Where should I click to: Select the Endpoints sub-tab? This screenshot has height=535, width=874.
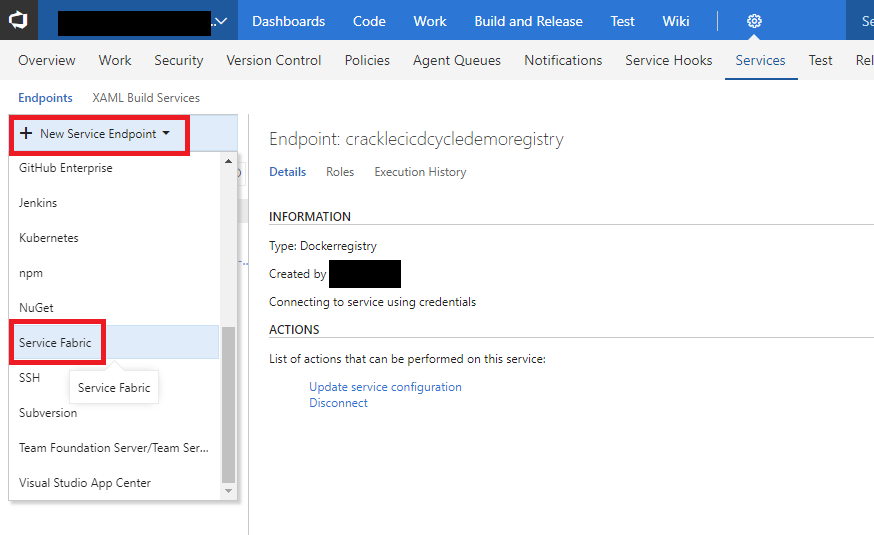[x=45, y=98]
